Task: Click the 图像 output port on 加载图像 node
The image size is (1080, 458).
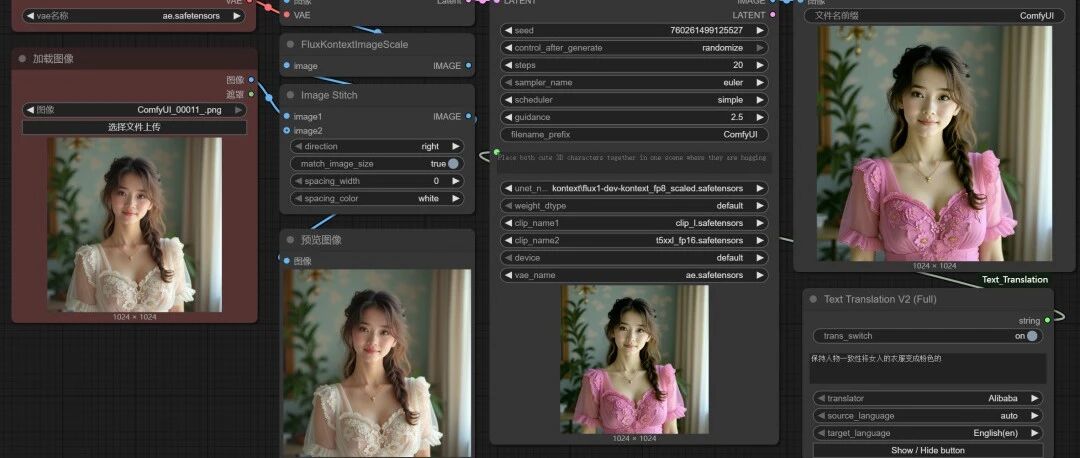Action: coord(251,80)
